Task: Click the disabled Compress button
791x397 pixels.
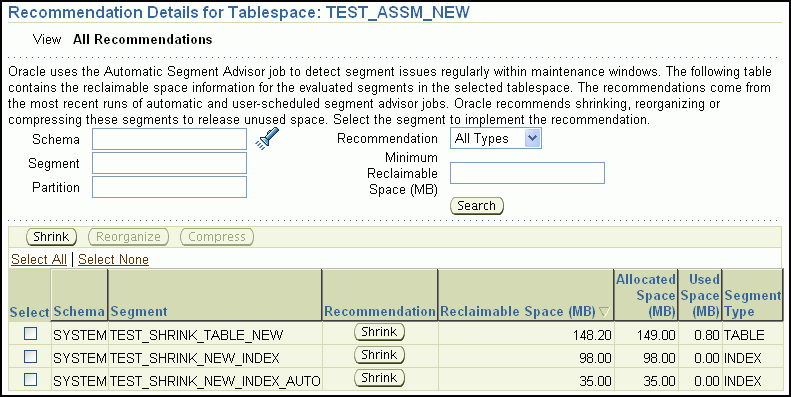Action: click(x=217, y=237)
